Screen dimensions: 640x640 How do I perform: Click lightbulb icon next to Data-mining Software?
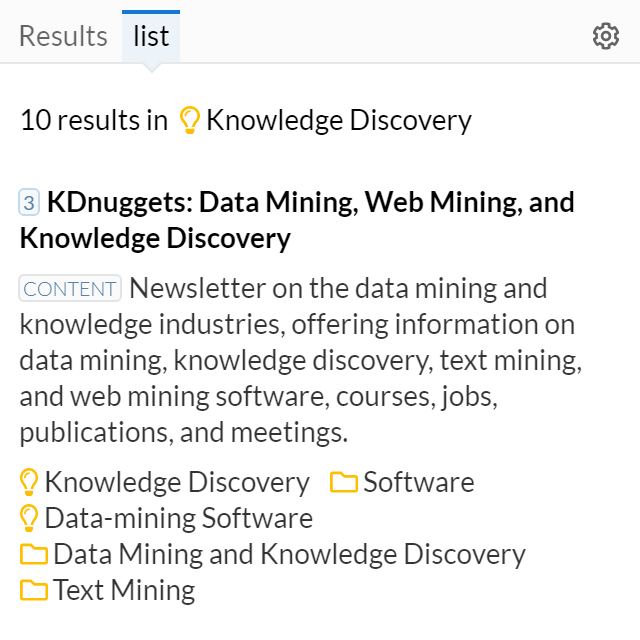(29, 518)
